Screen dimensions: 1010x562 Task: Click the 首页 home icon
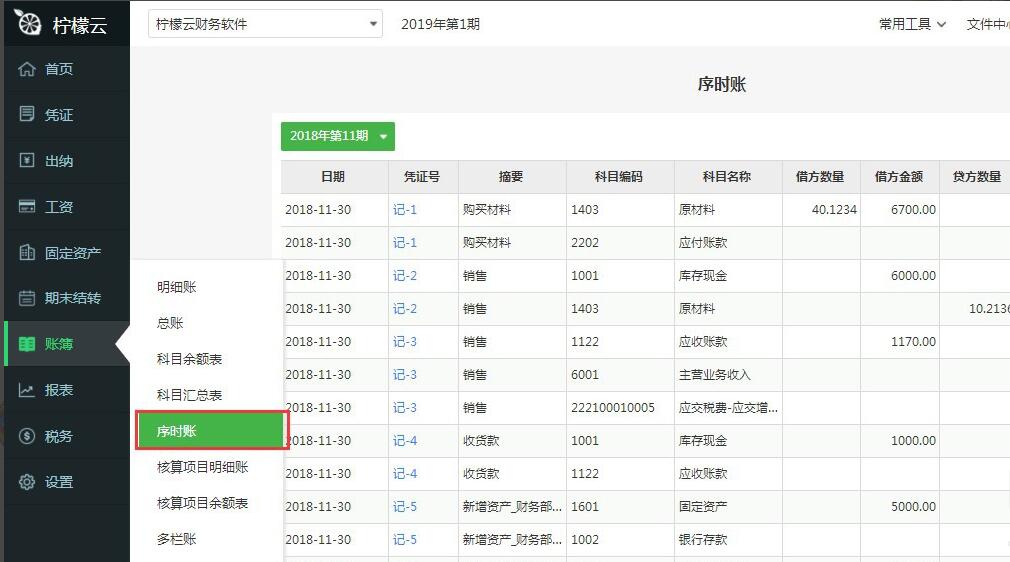(x=26, y=69)
